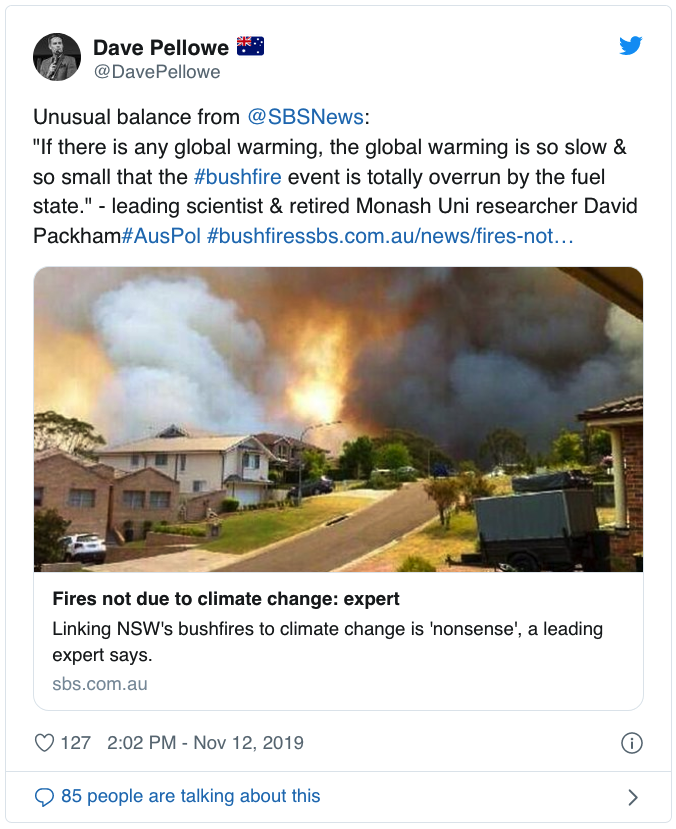Like the tweet with the heart icon
The width and height of the screenshot is (676, 829).
(x=44, y=743)
